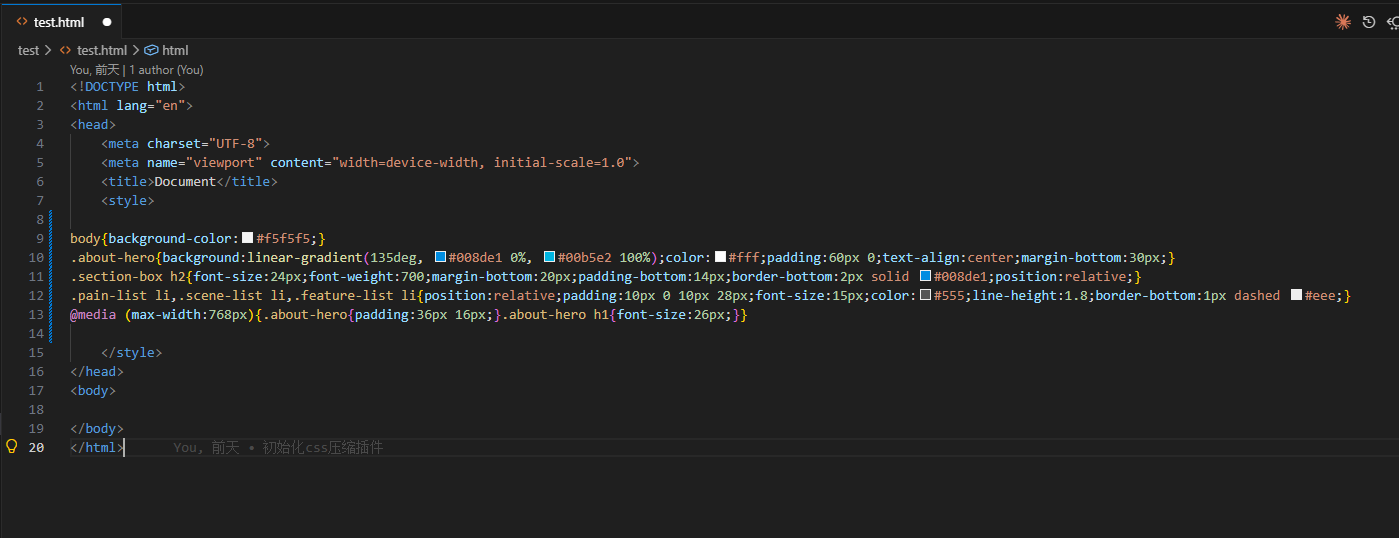1399x538 pixels.
Task: Open the #555 color swatch
Action: (x=925, y=295)
